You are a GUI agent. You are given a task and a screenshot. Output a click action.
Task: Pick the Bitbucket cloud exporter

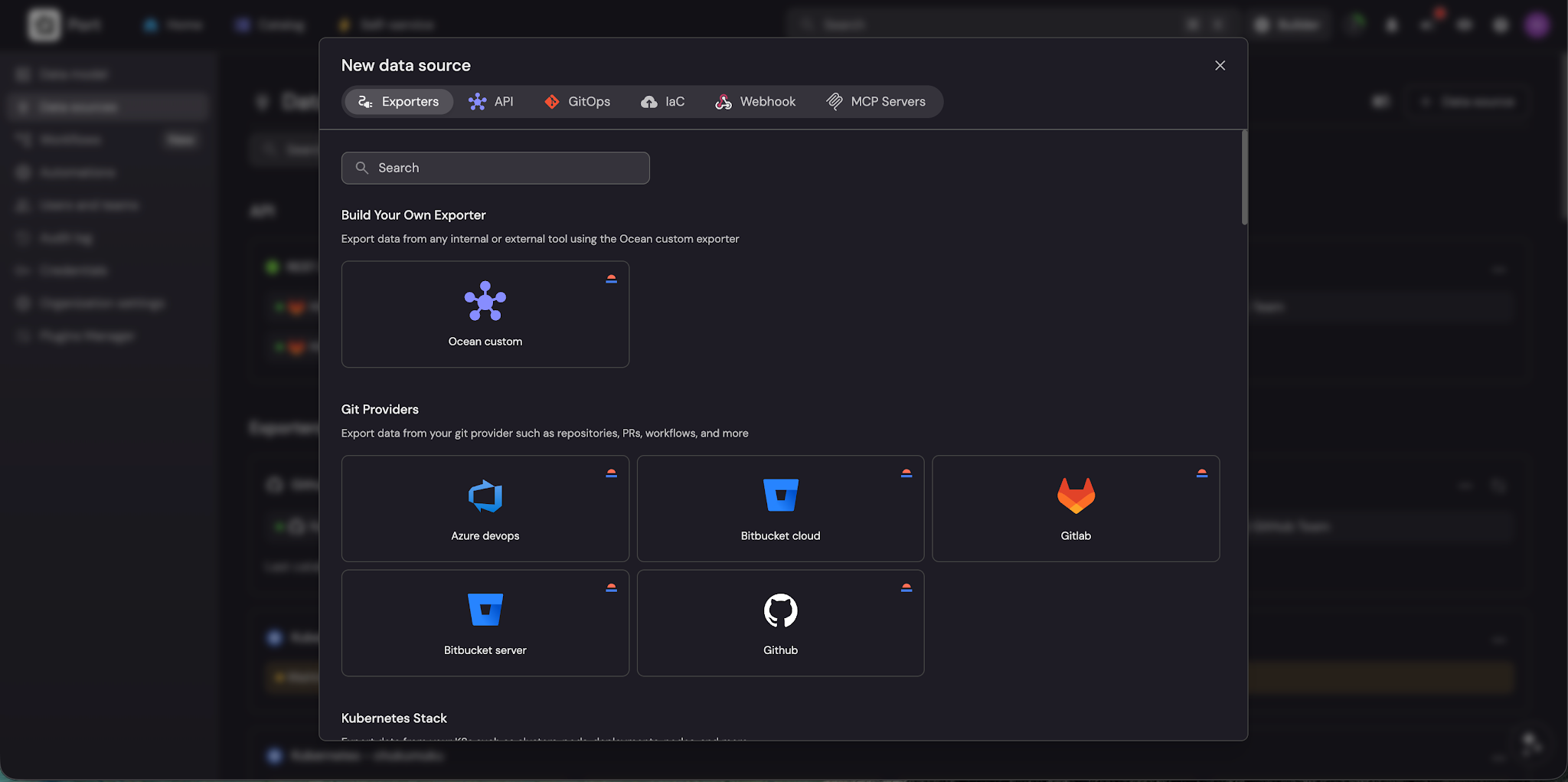tap(780, 509)
